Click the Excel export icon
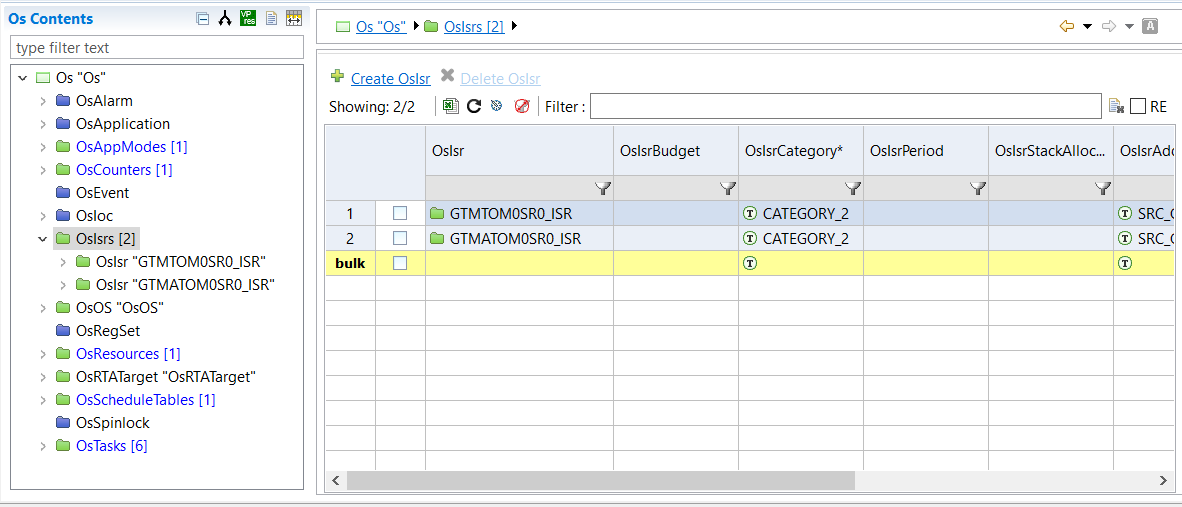Viewport: 1182px width, 507px height. [x=451, y=106]
